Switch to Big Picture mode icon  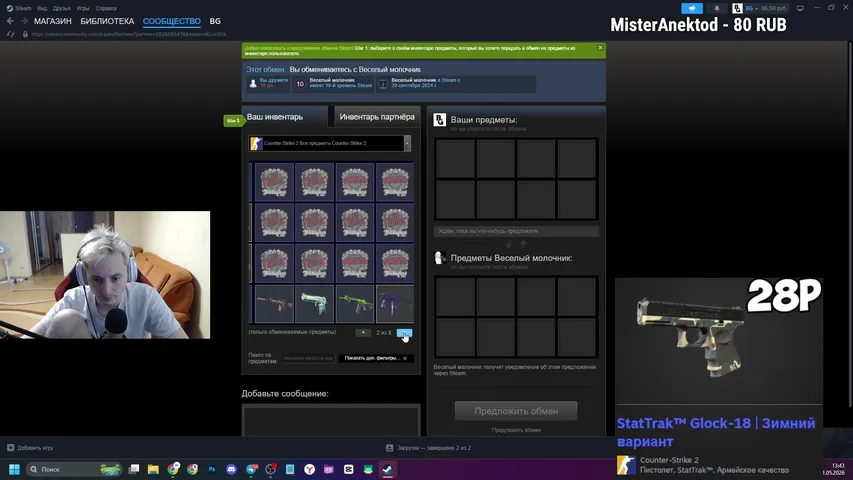[x=800, y=8]
